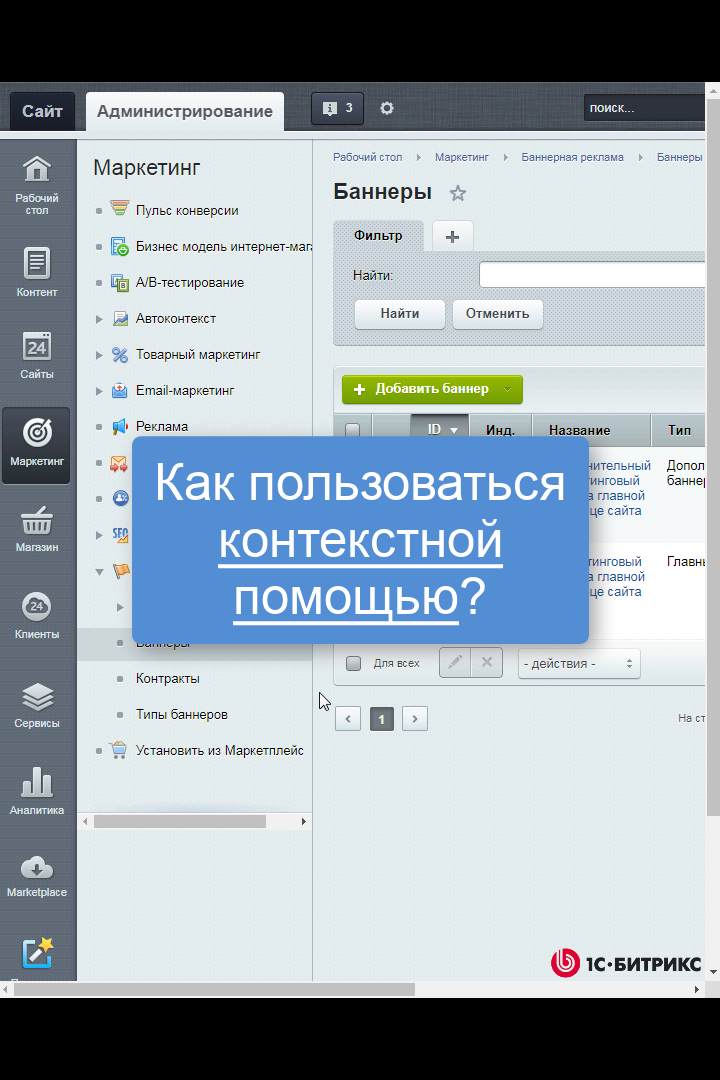Open the Сервисы sidebar section
720x1080 pixels.
[37, 705]
